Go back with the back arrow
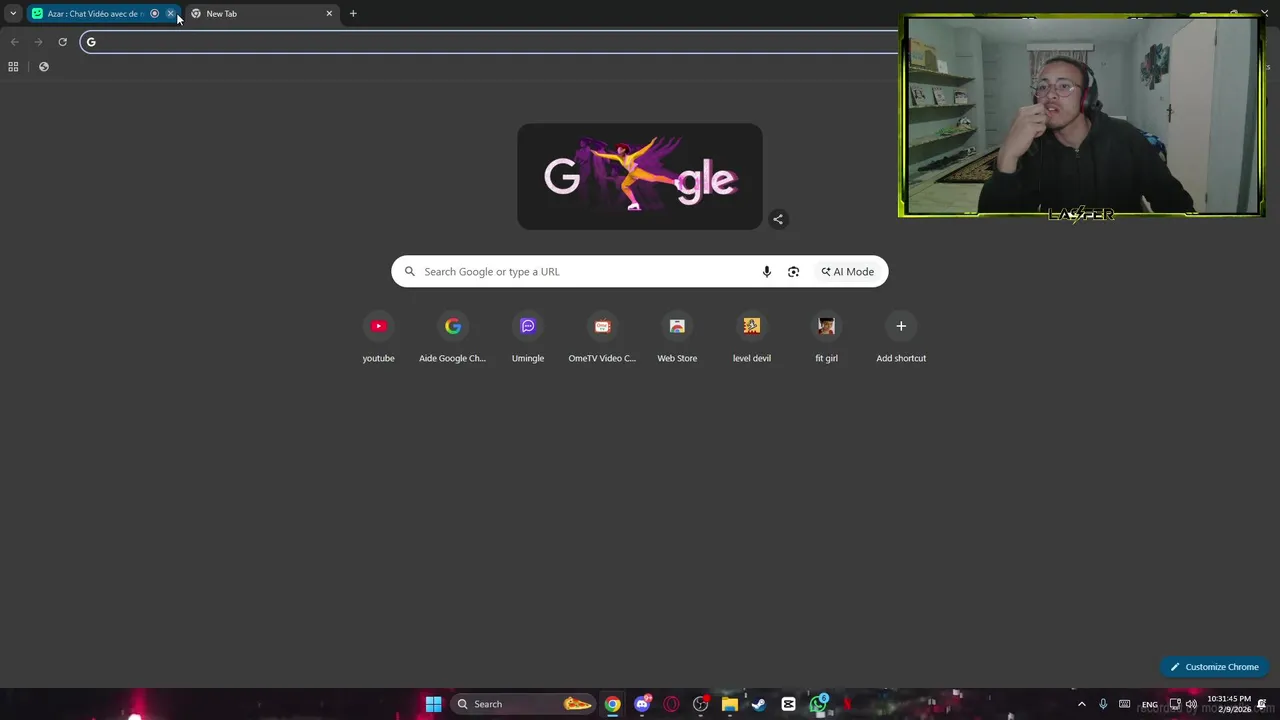This screenshot has width=1280, height=720. [x=14, y=42]
